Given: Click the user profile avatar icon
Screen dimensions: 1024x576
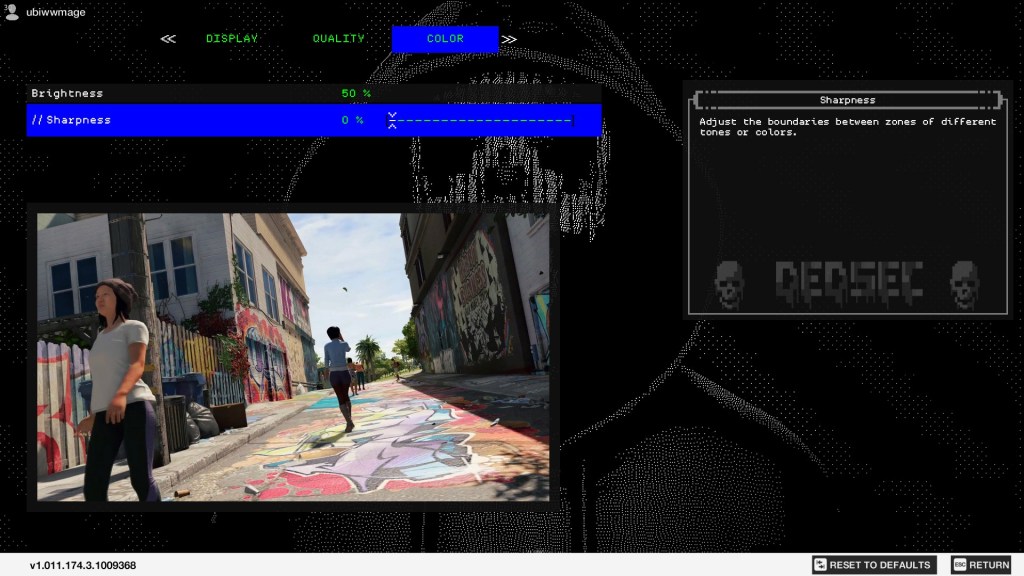Looking at the screenshot, I should (x=11, y=12).
